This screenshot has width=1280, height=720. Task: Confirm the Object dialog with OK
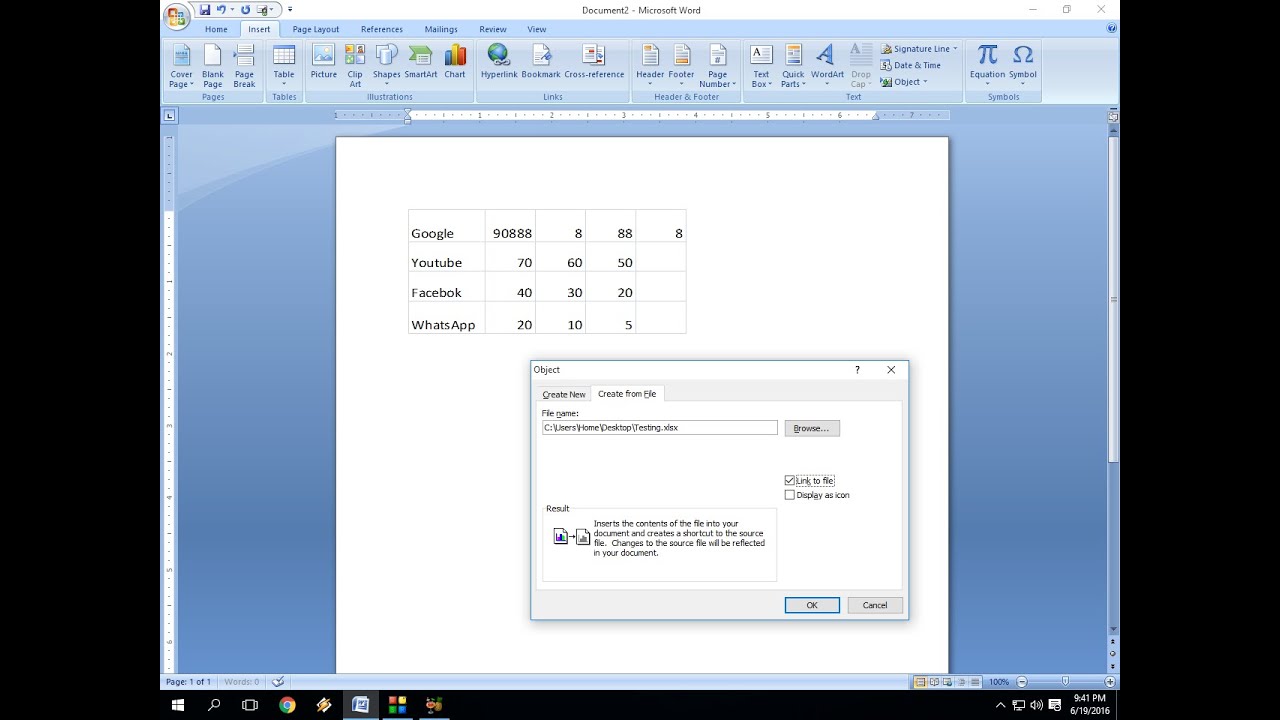click(812, 605)
